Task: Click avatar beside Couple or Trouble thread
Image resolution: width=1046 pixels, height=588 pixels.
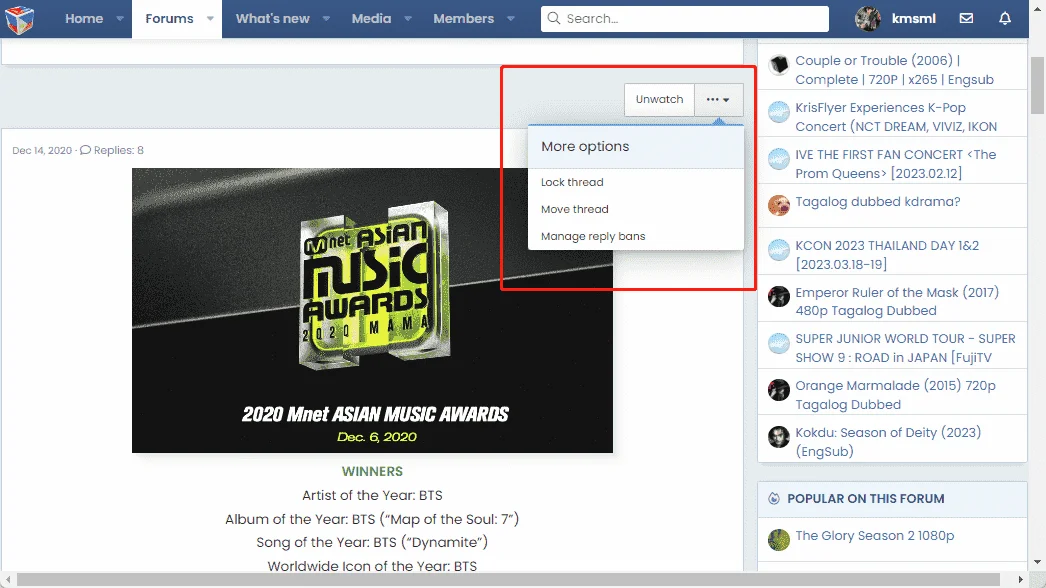Action: [x=778, y=65]
